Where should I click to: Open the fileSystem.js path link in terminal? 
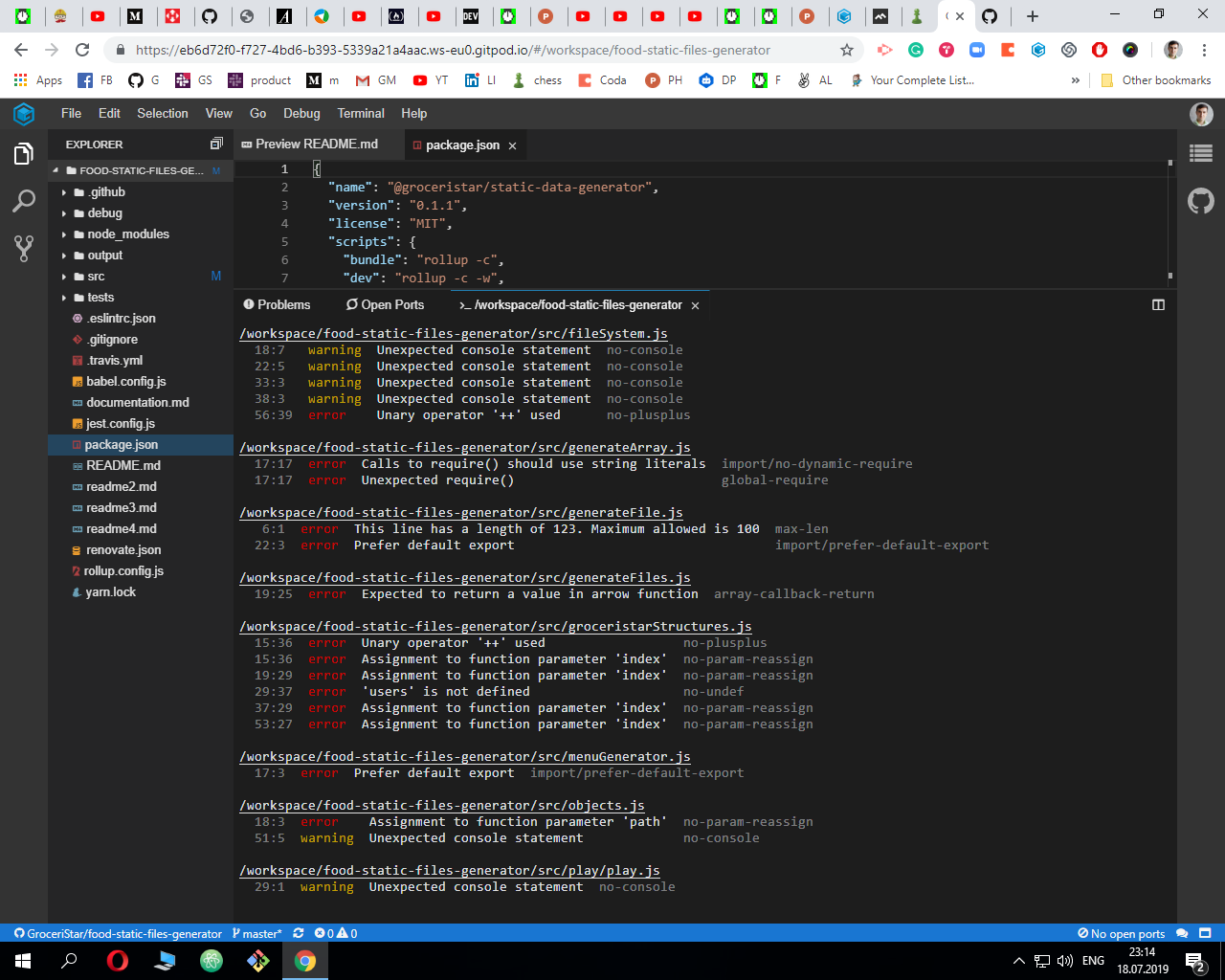(454, 334)
